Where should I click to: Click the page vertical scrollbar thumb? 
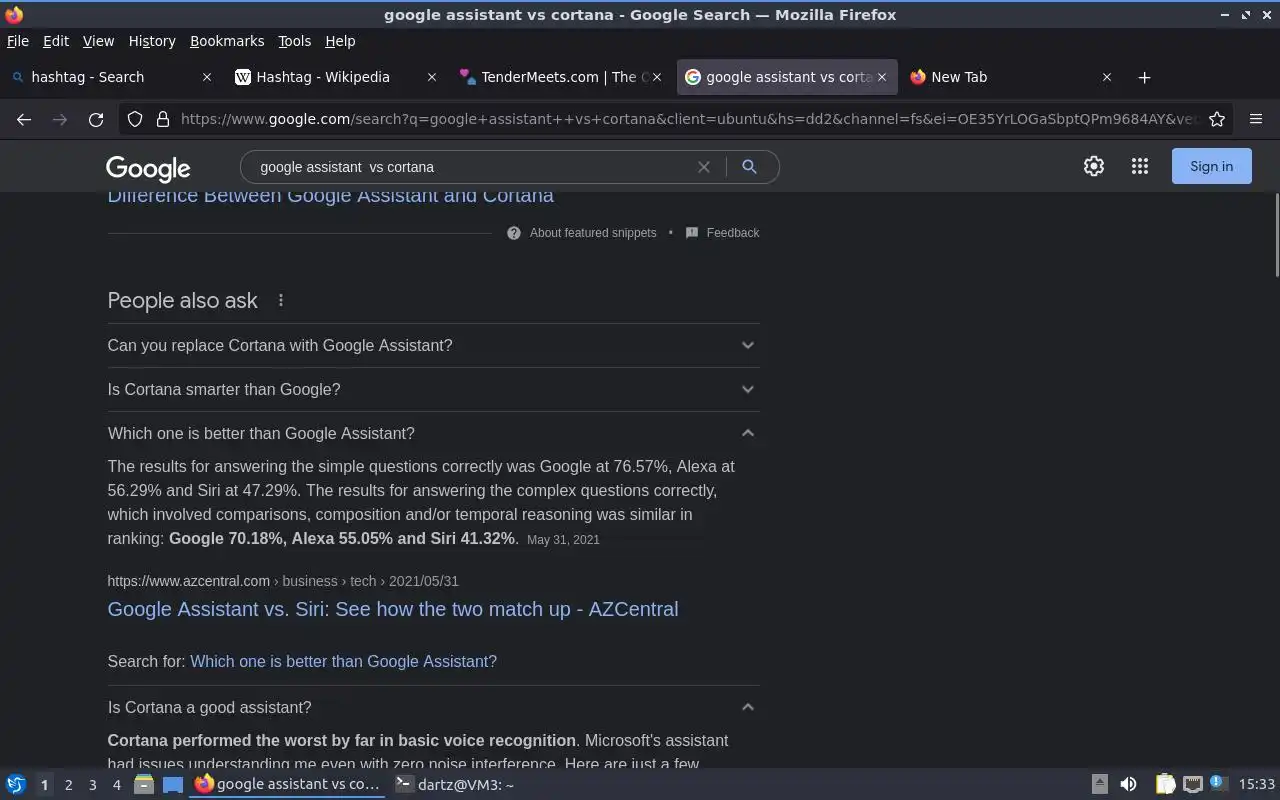pos(1275,235)
